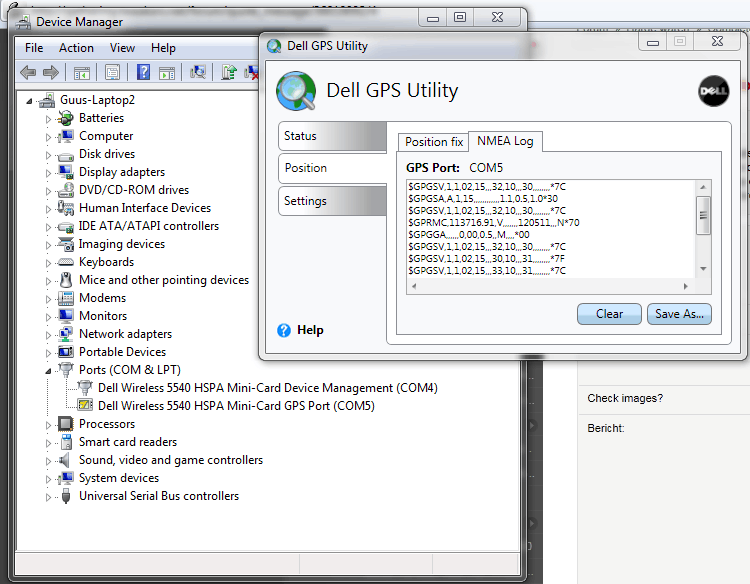
Task: Open the View menu
Action: coord(122,48)
